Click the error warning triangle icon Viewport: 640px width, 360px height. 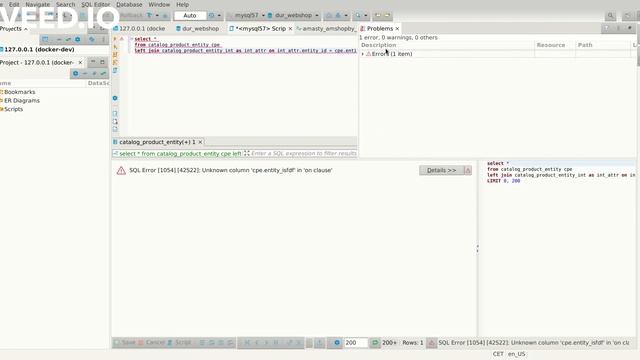pos(121,171)
